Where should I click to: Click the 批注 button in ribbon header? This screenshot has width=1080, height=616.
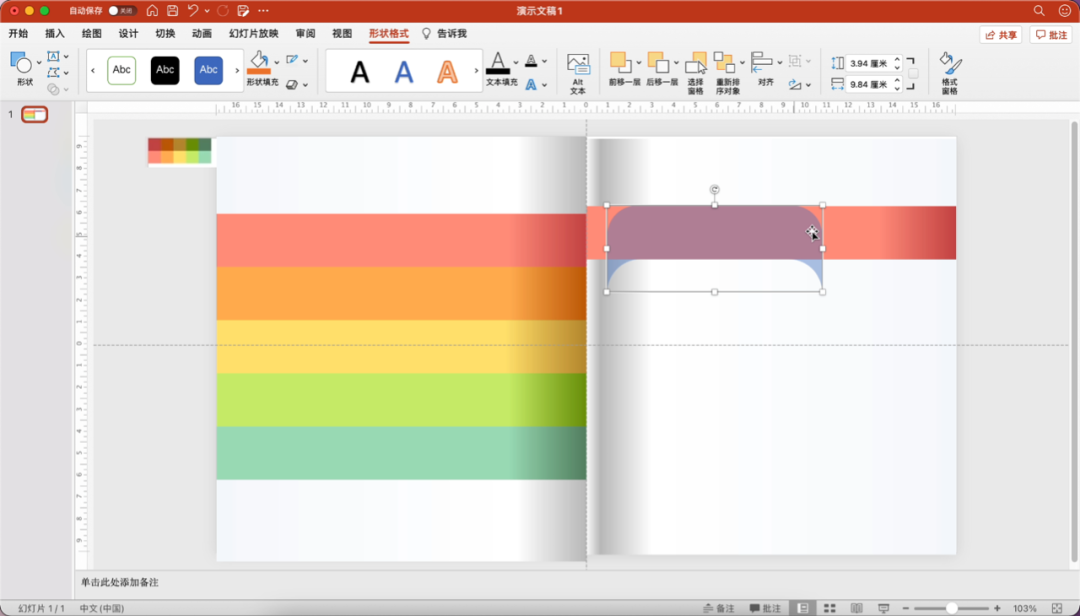click(x=1051, y=34)
